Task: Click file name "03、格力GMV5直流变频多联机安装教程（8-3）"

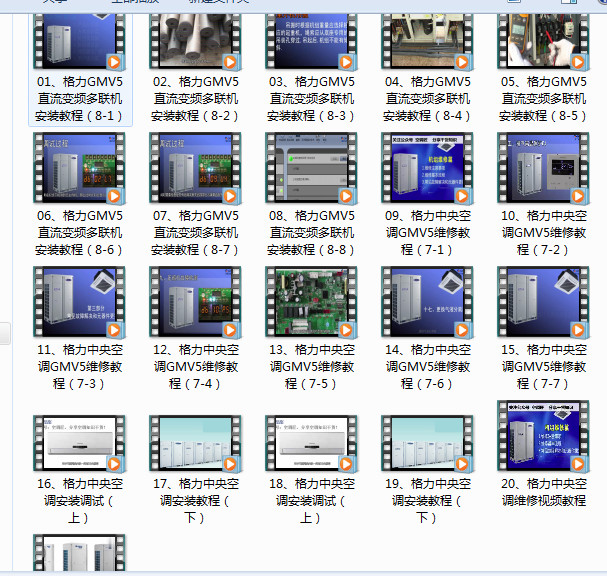Action: (x=311, y=99)
